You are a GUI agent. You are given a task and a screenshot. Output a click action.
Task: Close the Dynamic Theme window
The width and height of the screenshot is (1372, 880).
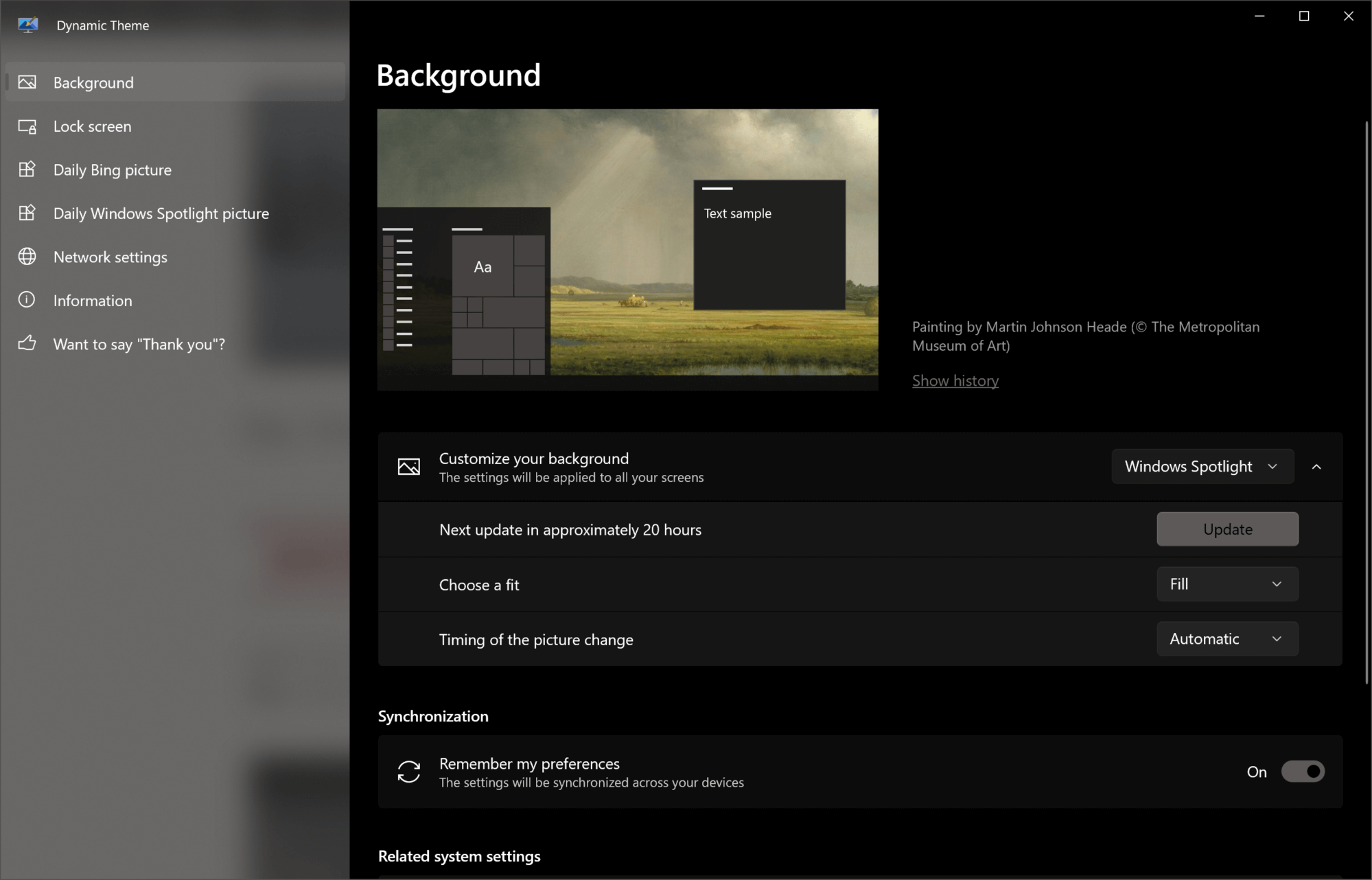click(1349, 16)
